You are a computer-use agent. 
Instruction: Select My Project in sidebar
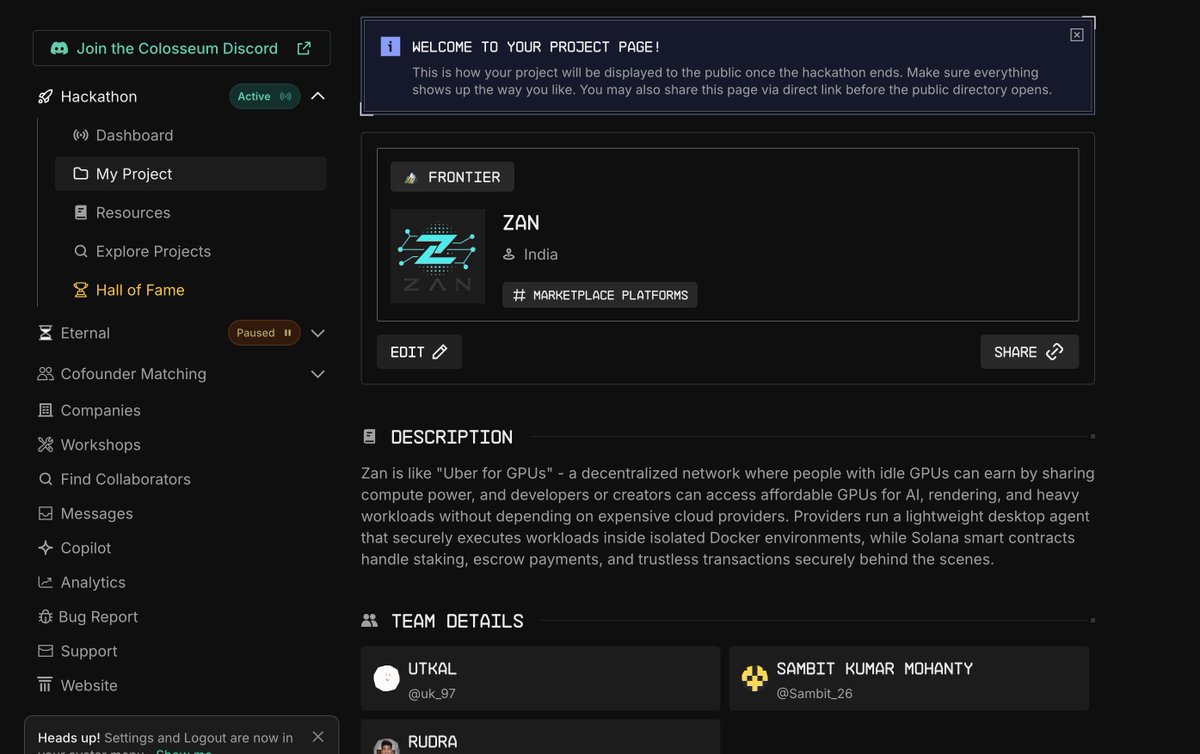[190, 174]
